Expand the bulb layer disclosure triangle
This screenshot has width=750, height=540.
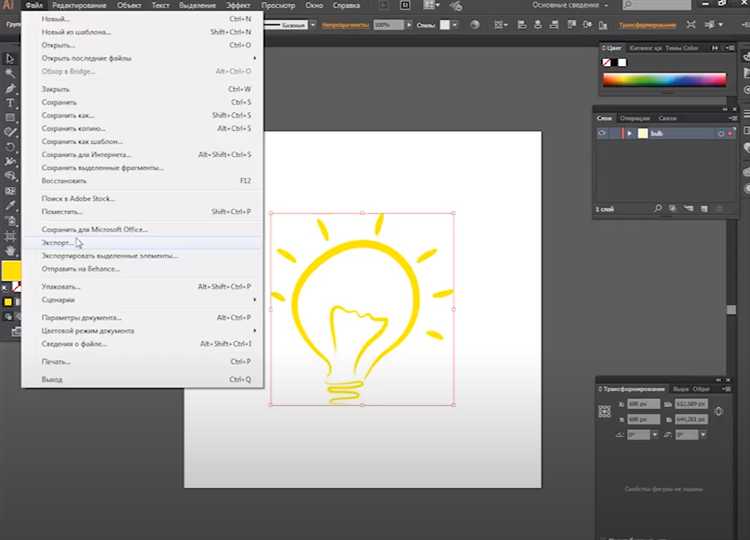pos(629,133)
